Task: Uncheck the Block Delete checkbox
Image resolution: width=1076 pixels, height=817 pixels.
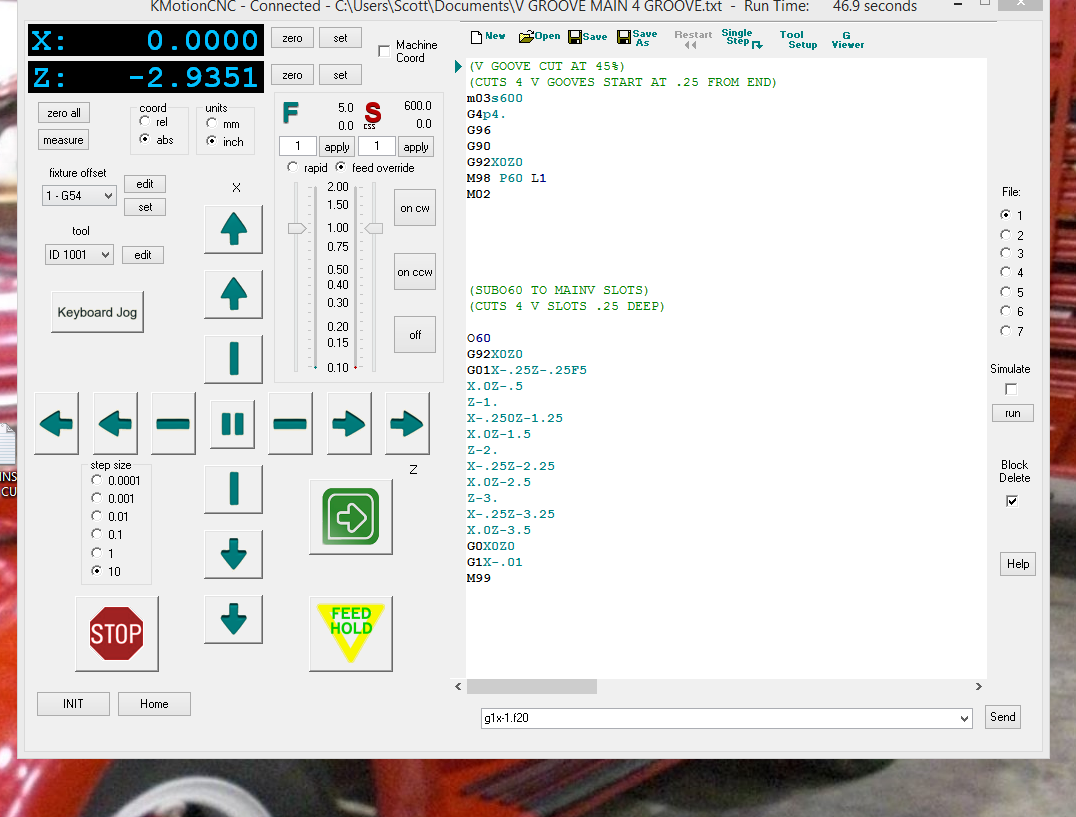Action: (1012, 501)
